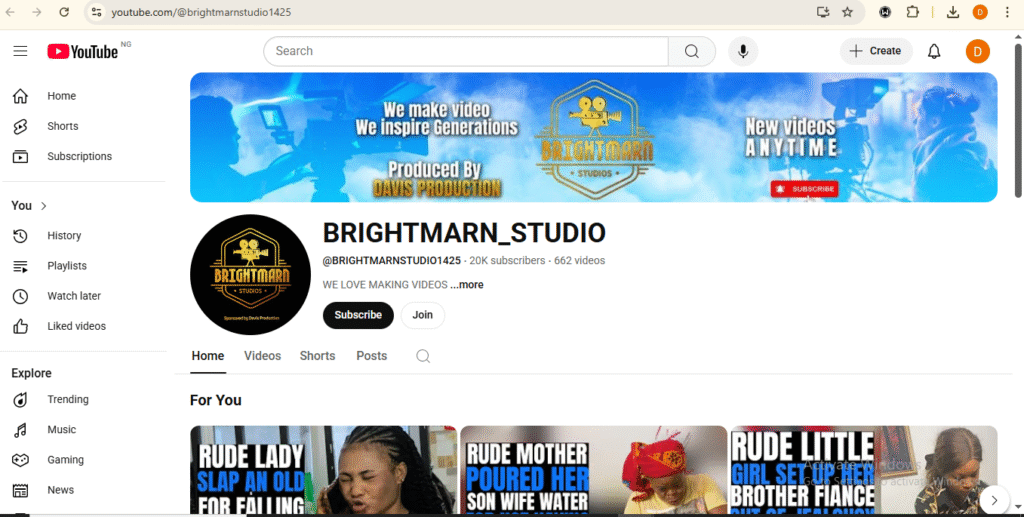The width and height of the screenshot is (1024, 517).
Task: Open Shorts from the sidebar
Action: point(62,126)
